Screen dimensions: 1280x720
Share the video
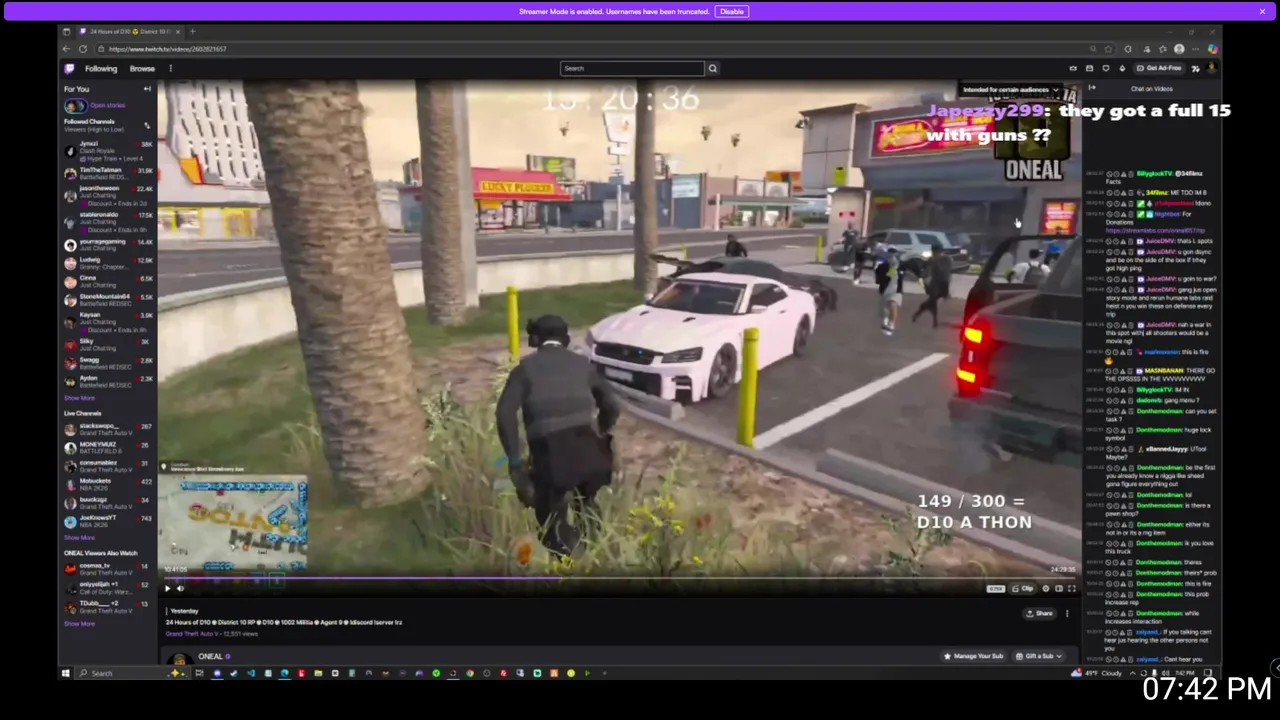coord(1040,614)
